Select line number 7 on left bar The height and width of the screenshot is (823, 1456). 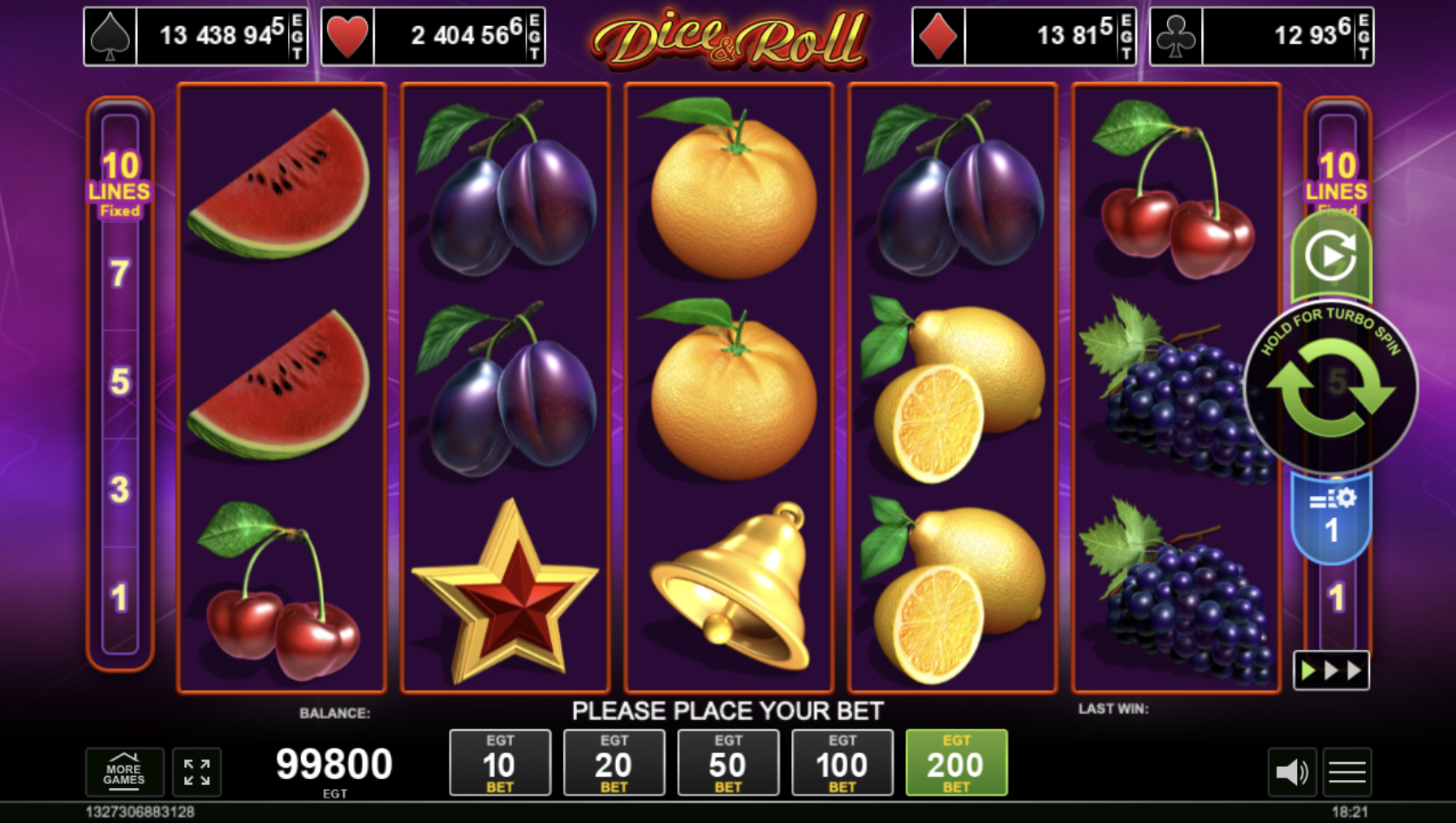pos(119,274)
